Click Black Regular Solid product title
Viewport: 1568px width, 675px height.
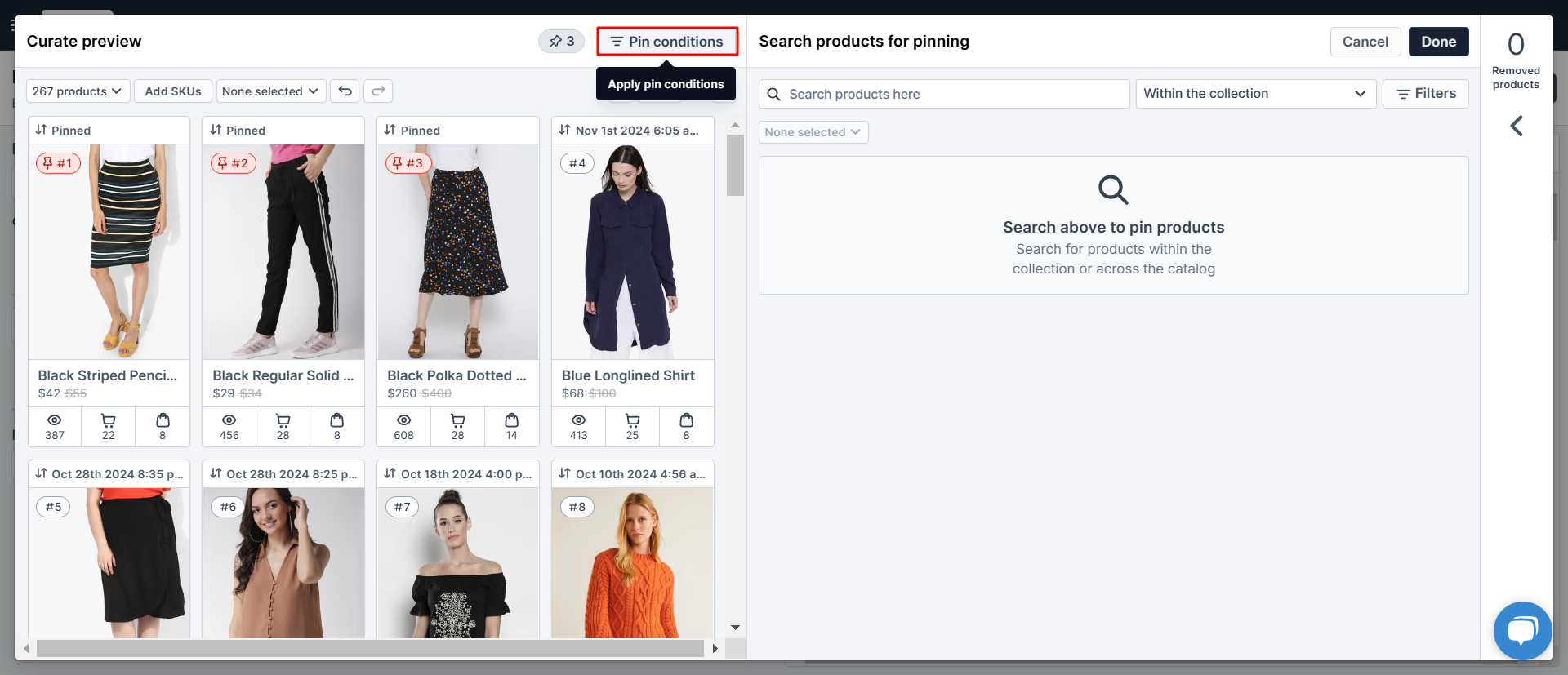pyautogui.click(x=283, y=375)
